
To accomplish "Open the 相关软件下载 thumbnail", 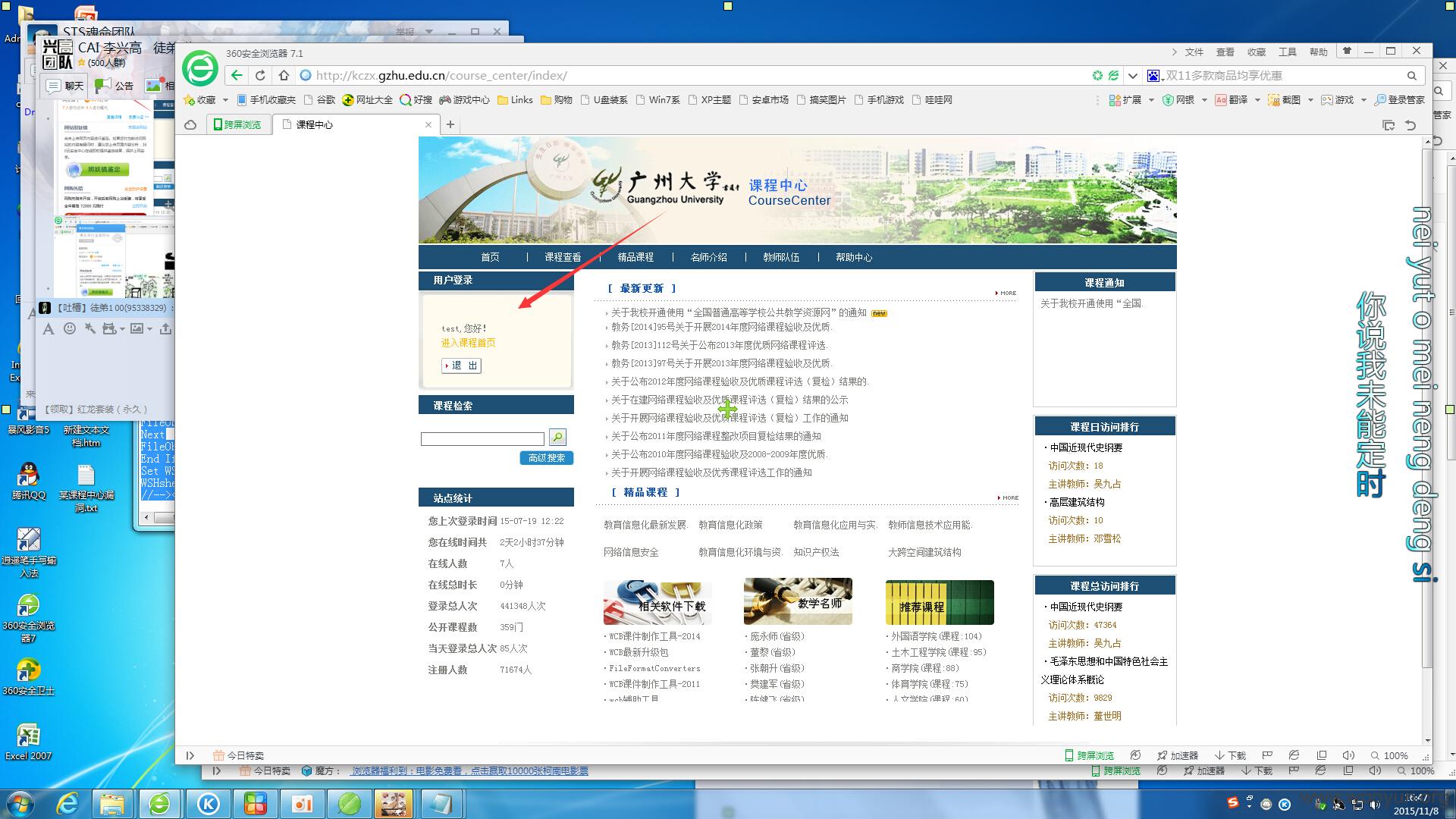I will (657, 602).
